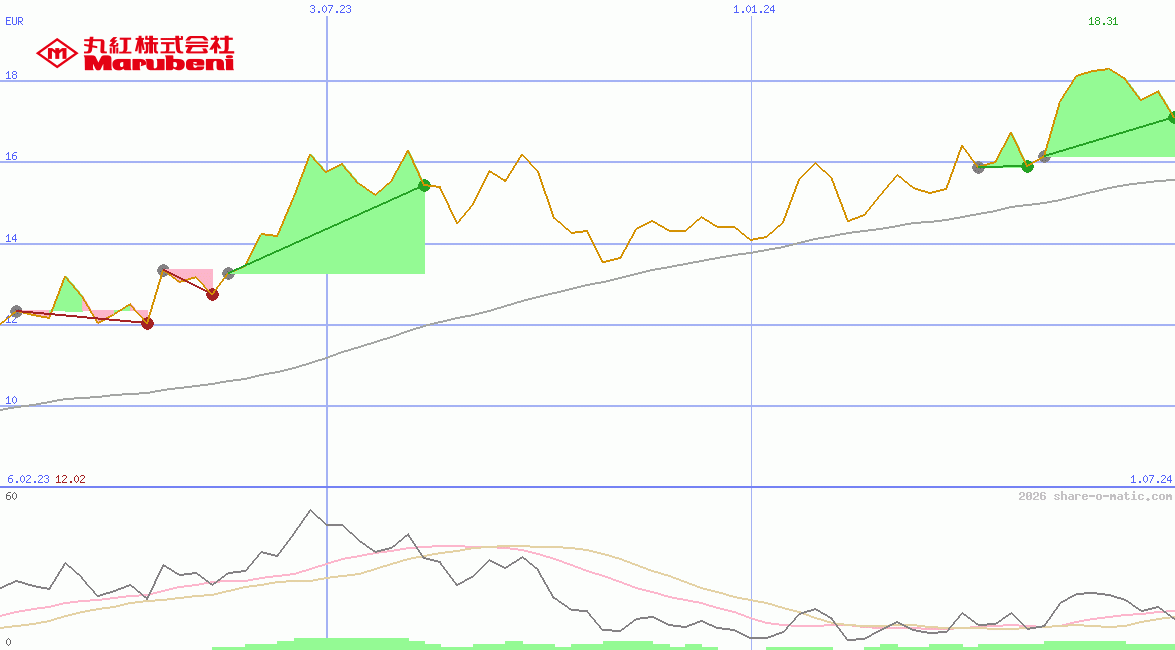Open the share-o-matic.com watermark link
The width and height of the screenshot is (1175, 650).
click(1095, 496)
